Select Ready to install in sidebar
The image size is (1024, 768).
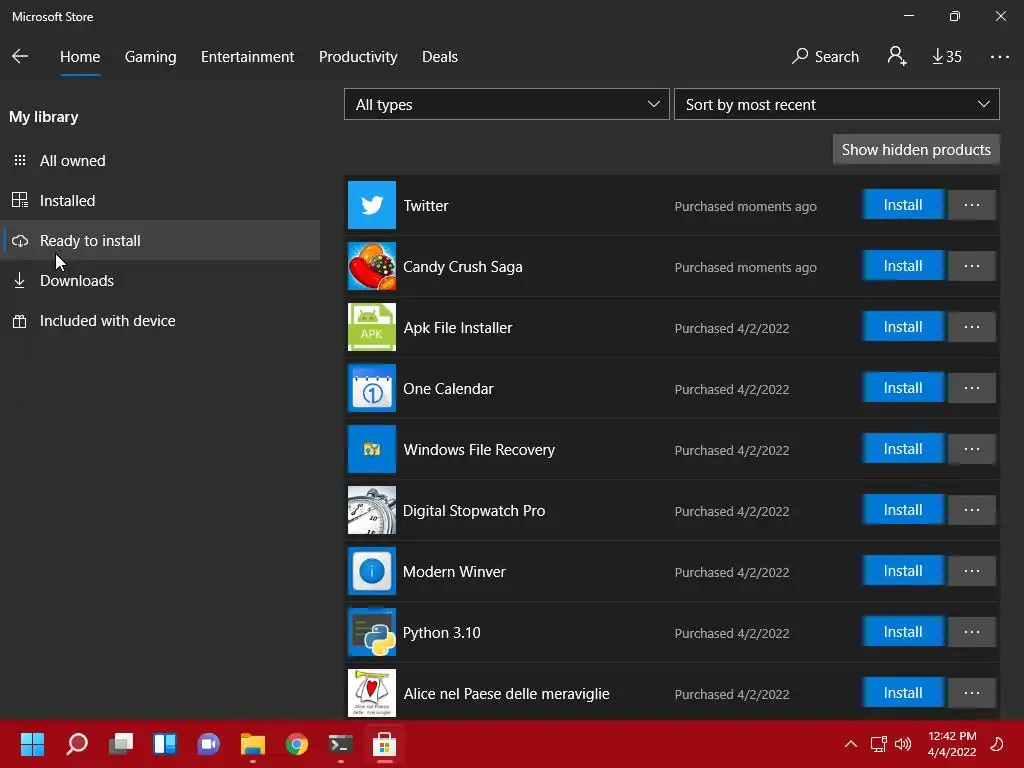161,240
